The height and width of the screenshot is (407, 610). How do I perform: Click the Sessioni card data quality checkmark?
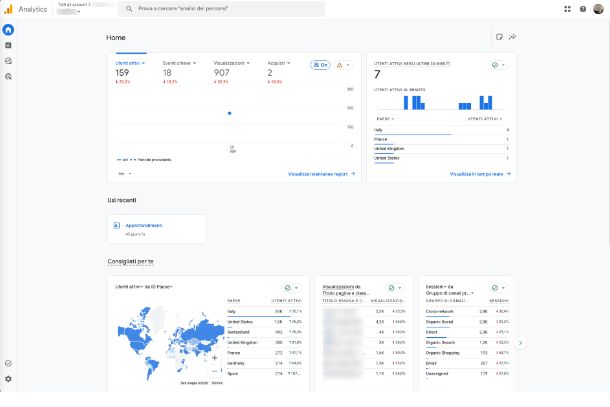495,288
